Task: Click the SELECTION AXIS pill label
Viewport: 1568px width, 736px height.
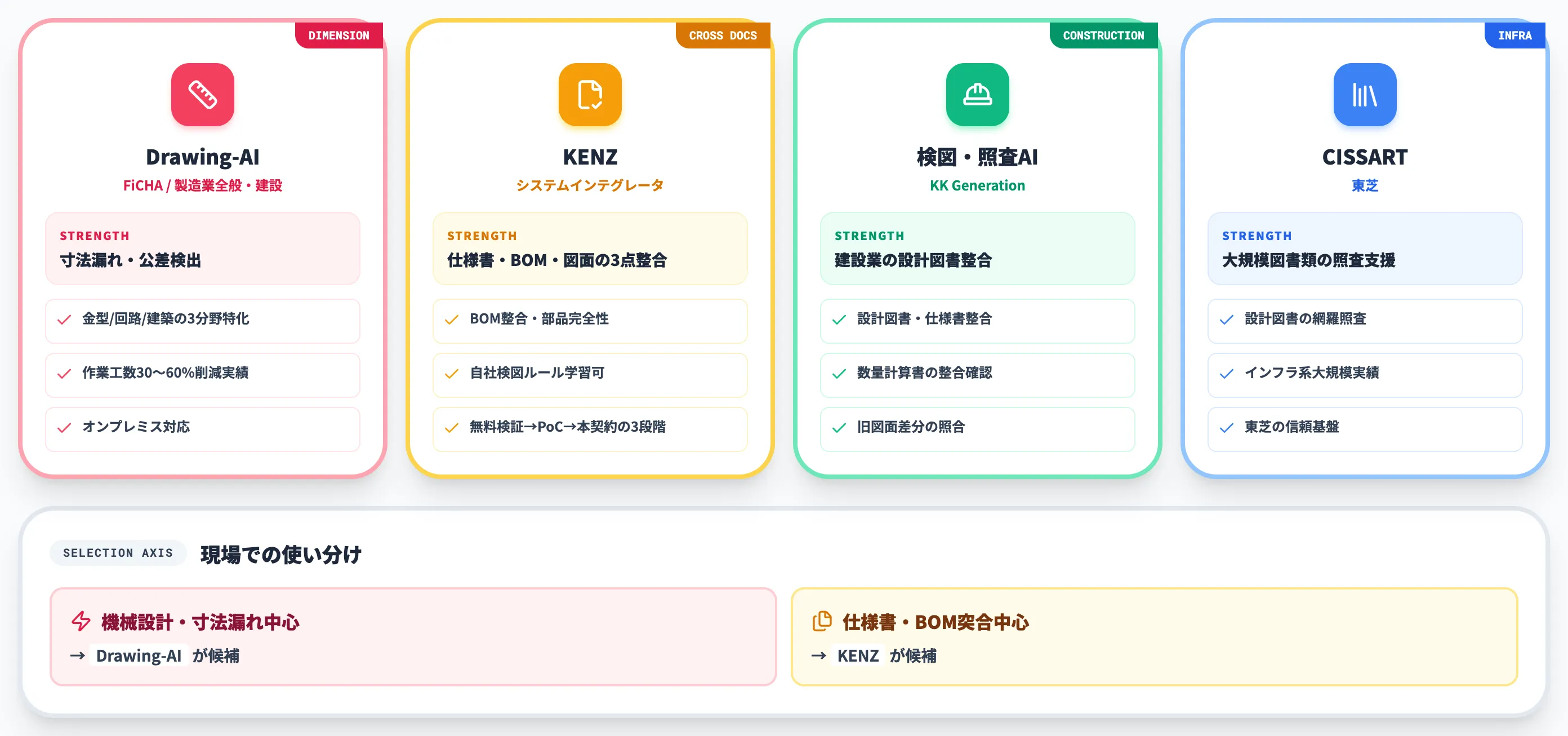Action: click(x=118, y=553)
